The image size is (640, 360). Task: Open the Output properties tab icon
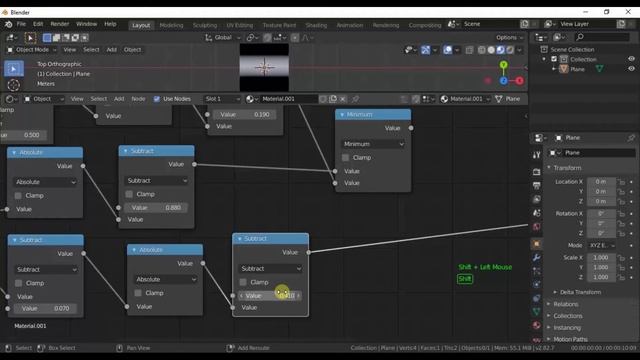click(536, 186)
